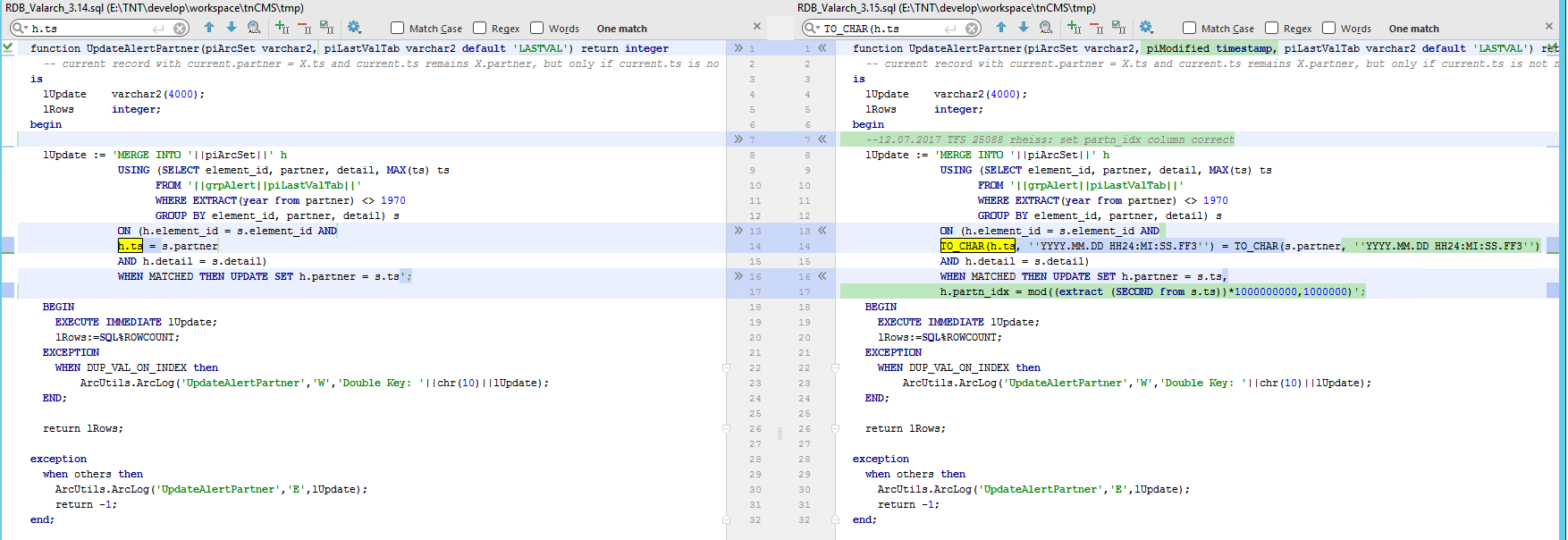Clear the 'h.ts' search text in left pane

click(x=180, y=29)
